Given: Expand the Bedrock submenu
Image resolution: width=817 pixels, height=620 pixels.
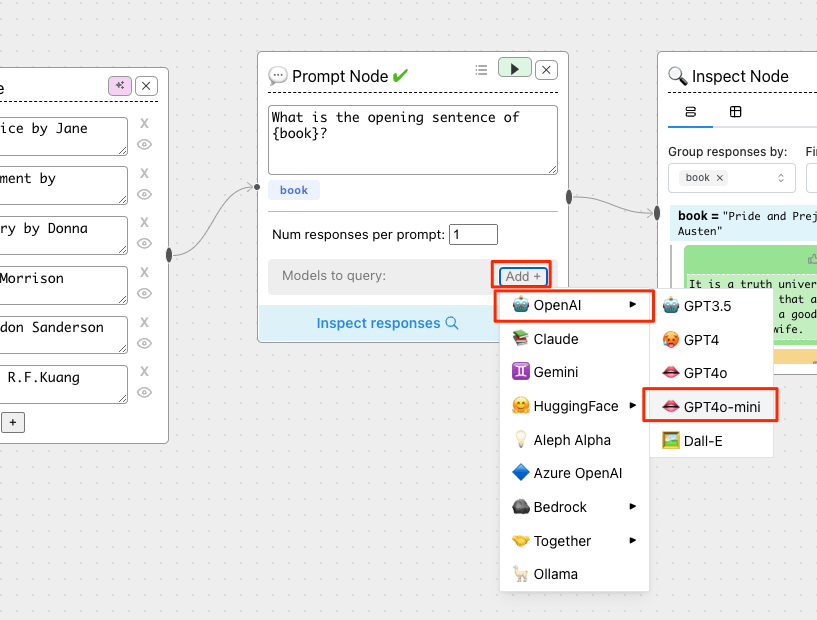Looking at the screenshot, I should coord(574,507).
